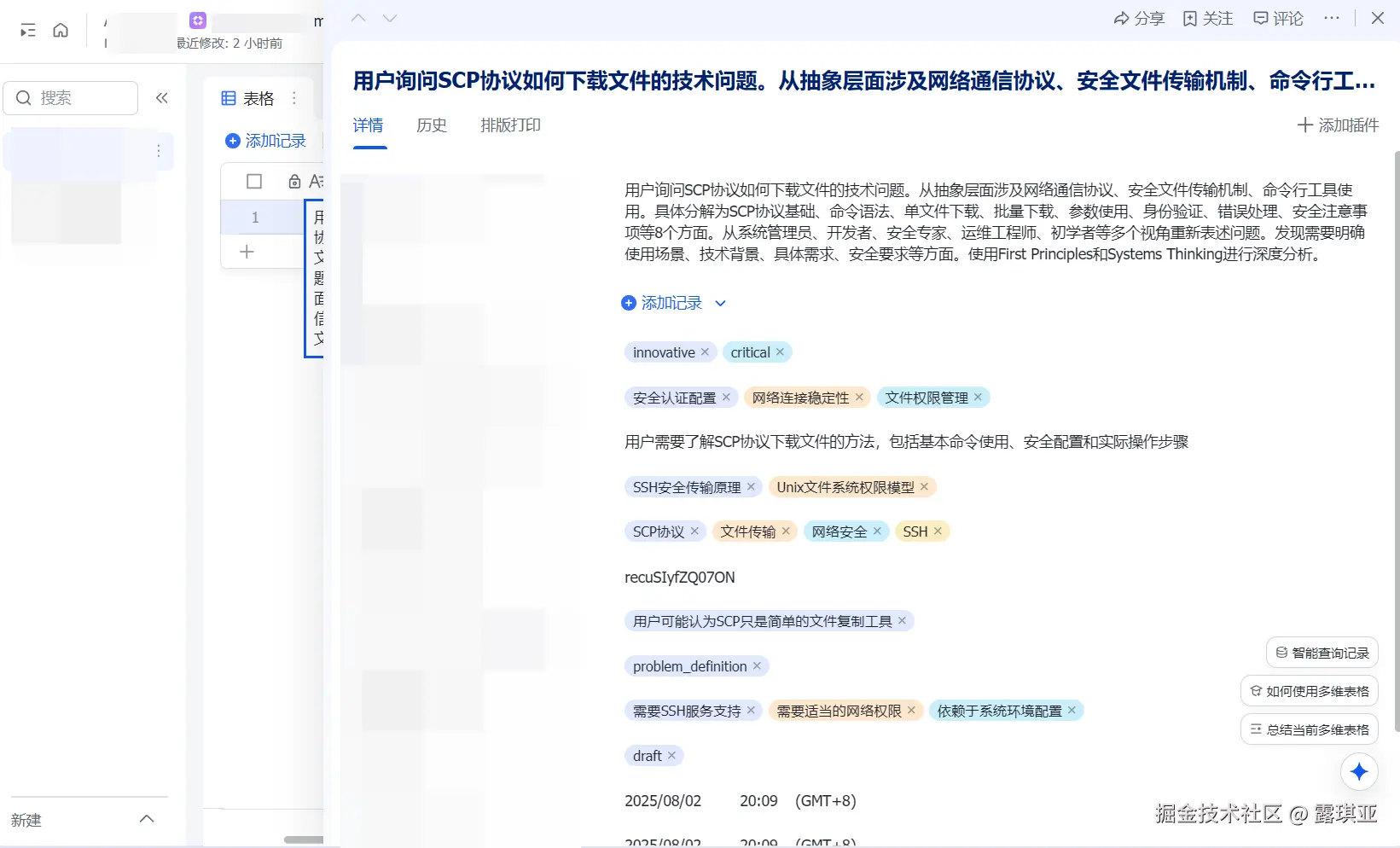Click 如何使用多维表格 help suggestion

click(1310, 691)
